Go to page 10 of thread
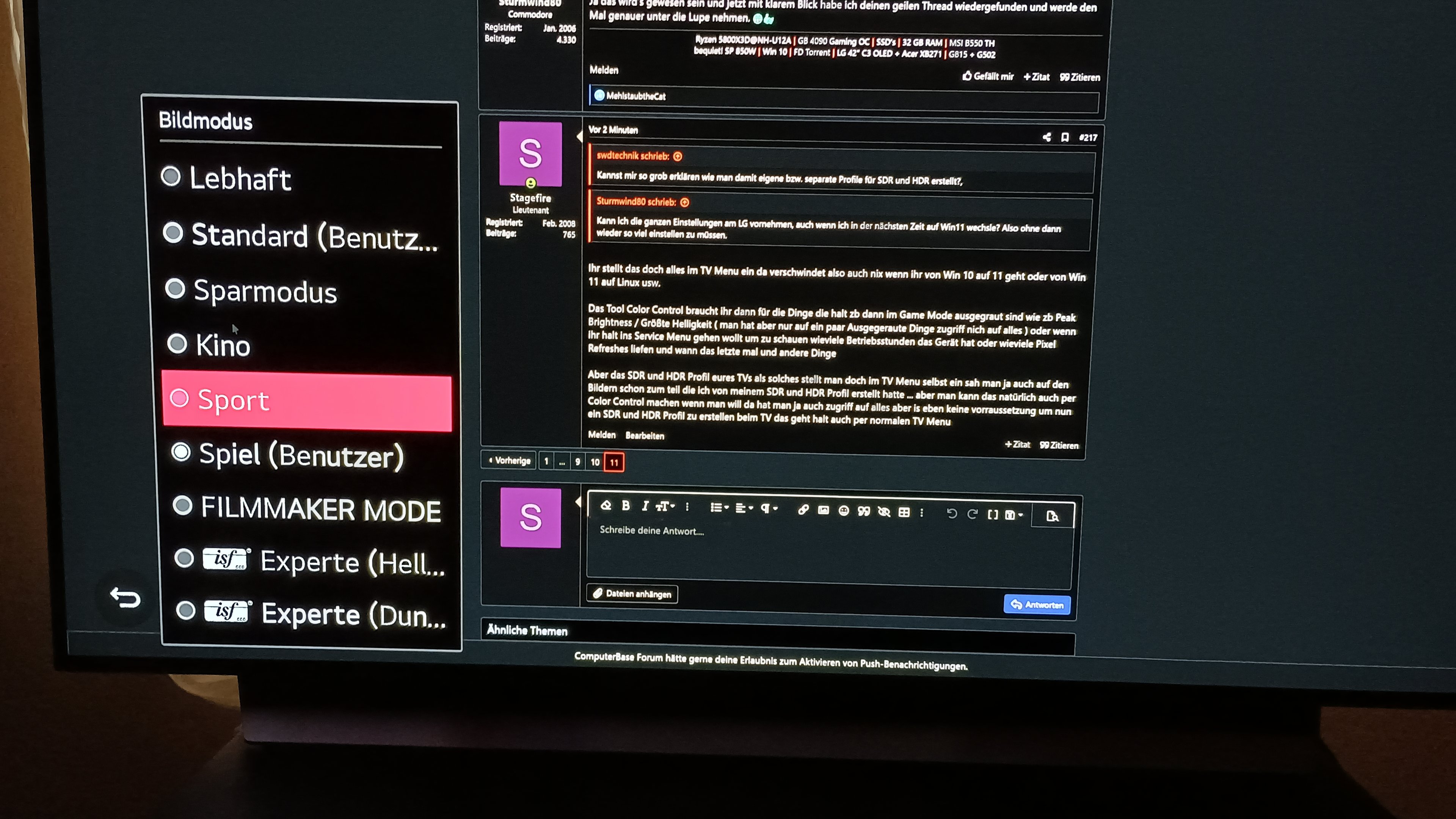Image resolution: width=1456 pixels, height=819 pixels. coord(595,462)
